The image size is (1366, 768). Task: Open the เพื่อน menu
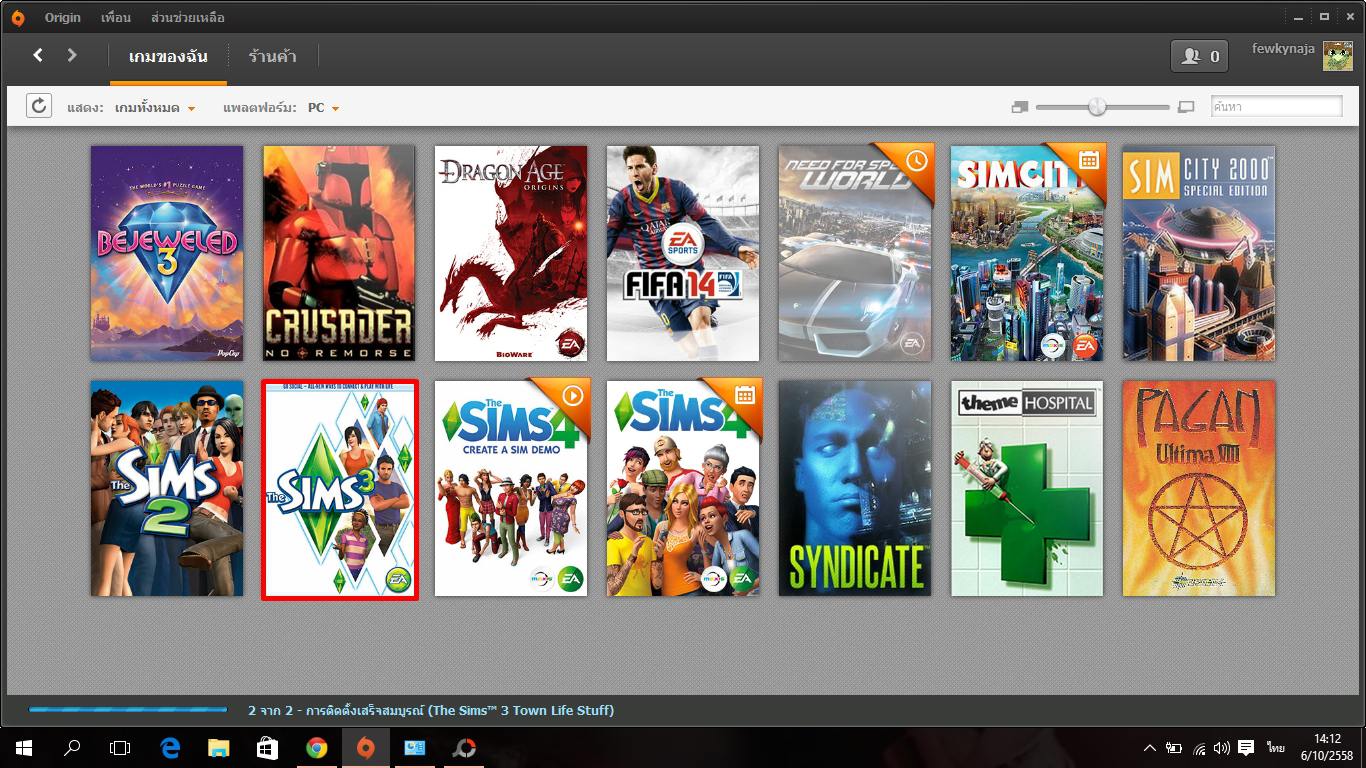click(x=116, y=18)
